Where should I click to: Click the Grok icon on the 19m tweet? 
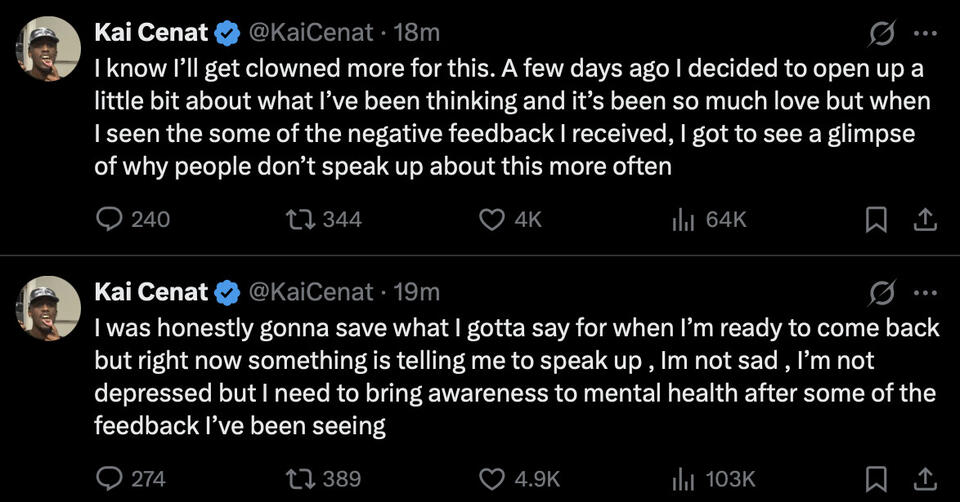883,293
